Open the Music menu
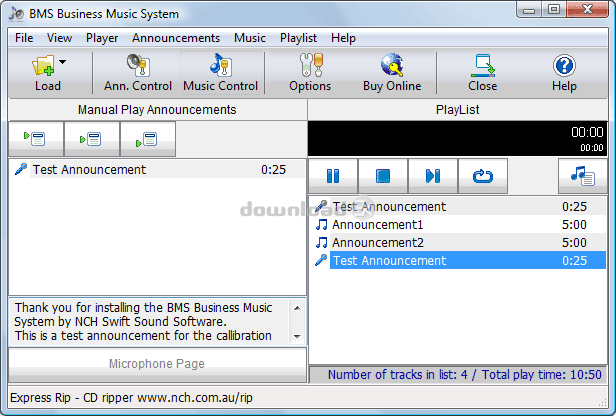Image resolution: width=616 pixels, height=416 pixels. (x=250, y=38)
